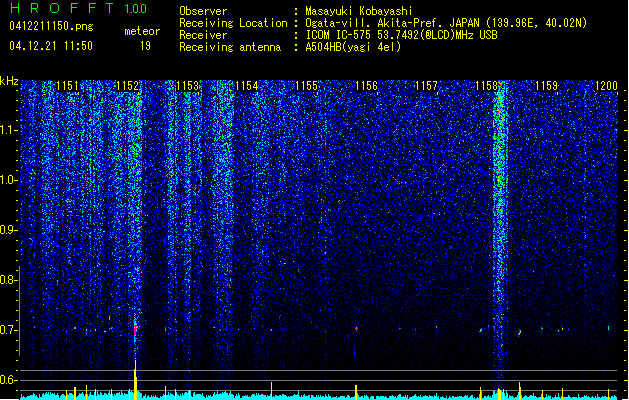This screenshot has width=629, height=400.
Task: Click the 0.6 kHz axis label
Action: [8, 380]
